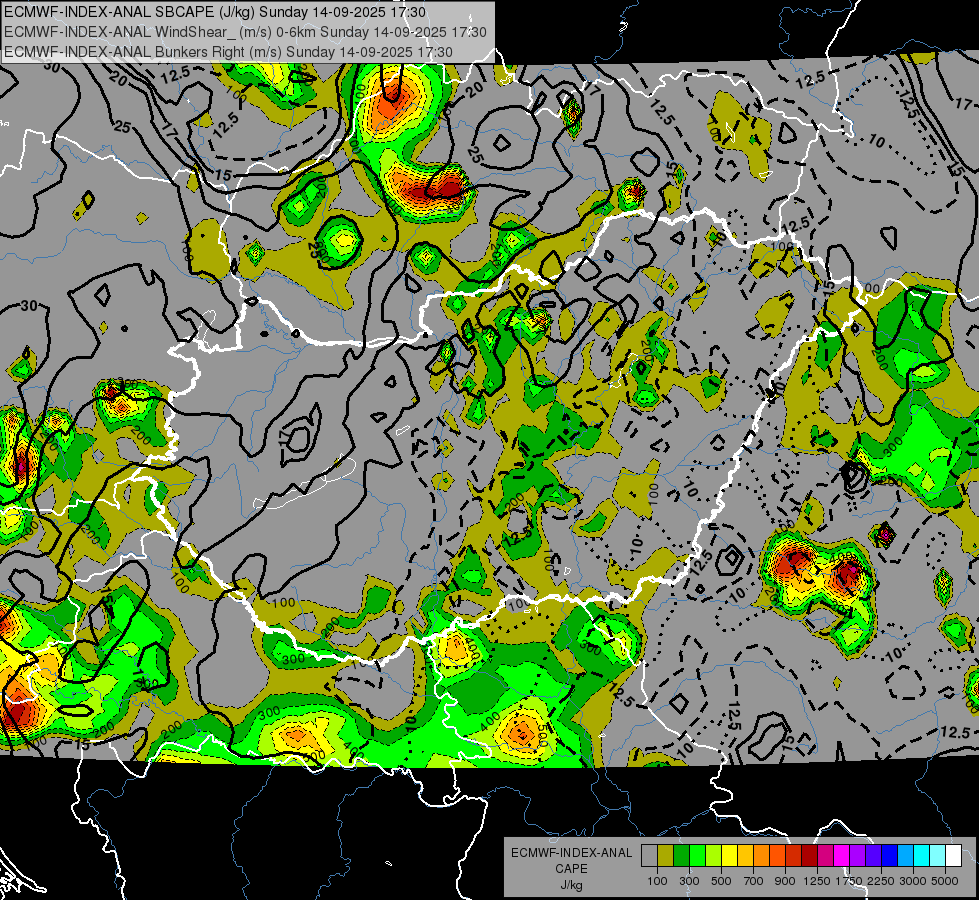This screenshot has height=900, width=979.
Task: Click the CAPE label in the legend
Action: click(571, 869)
